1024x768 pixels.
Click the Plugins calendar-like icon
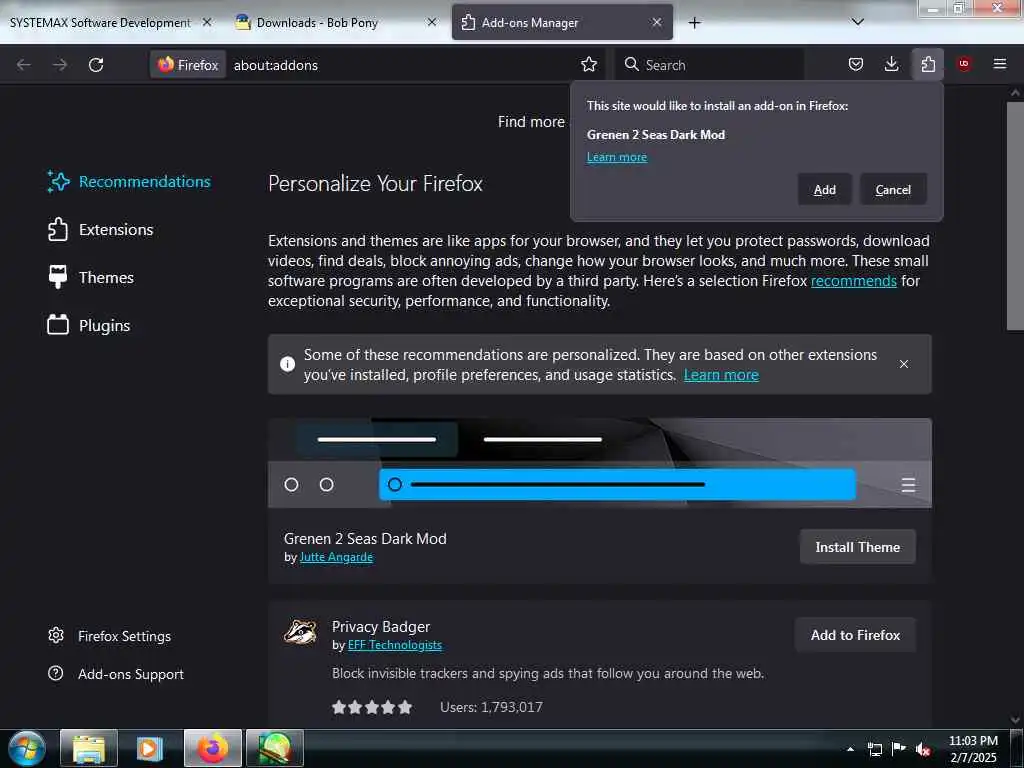pyautogui.click(x=57, y=325)
